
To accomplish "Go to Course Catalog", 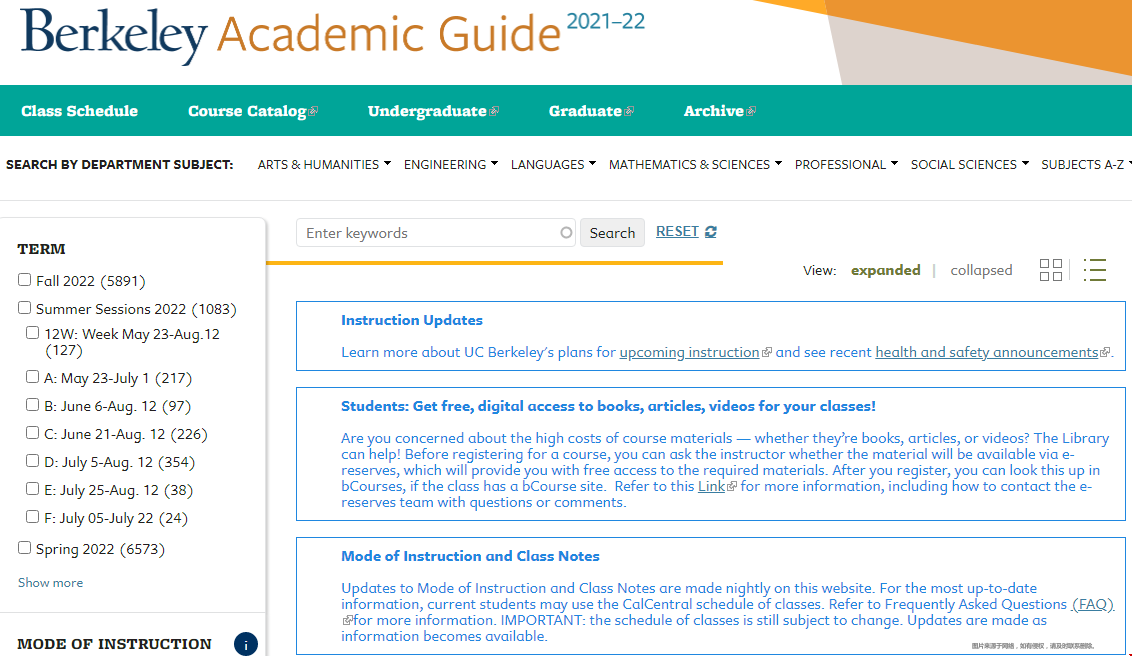I will click(253, 111).
